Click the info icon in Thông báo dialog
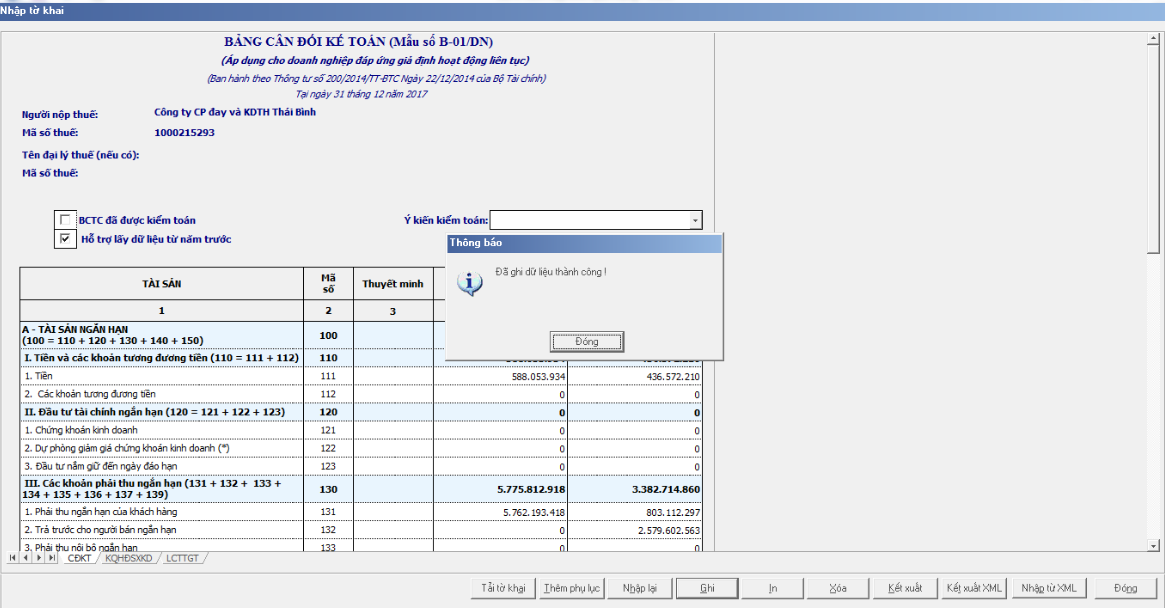1165x608 pixels. click(469, 283)
